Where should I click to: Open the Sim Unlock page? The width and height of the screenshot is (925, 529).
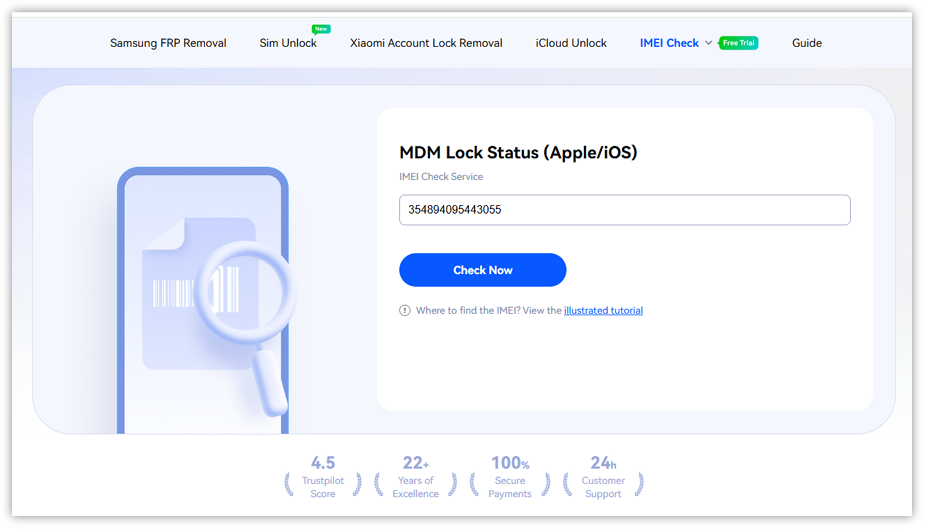288,43
